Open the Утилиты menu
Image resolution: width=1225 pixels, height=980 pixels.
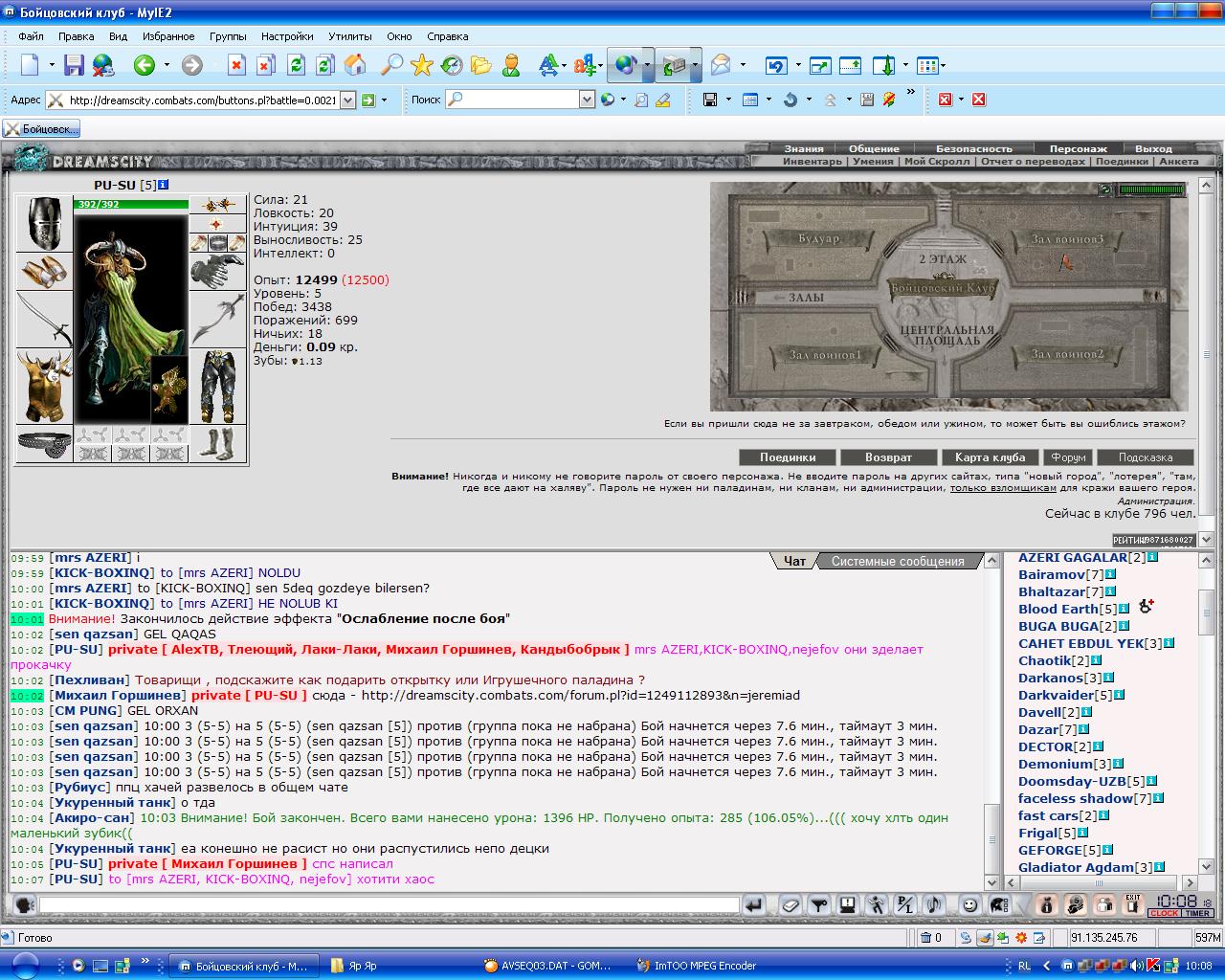[349, 36]
